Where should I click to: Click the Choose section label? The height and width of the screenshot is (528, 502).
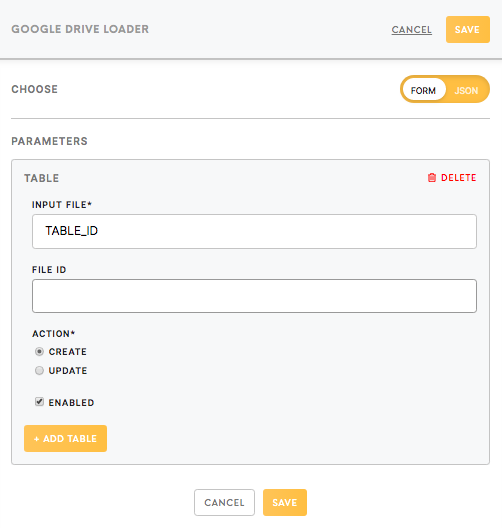pos(35,89)
